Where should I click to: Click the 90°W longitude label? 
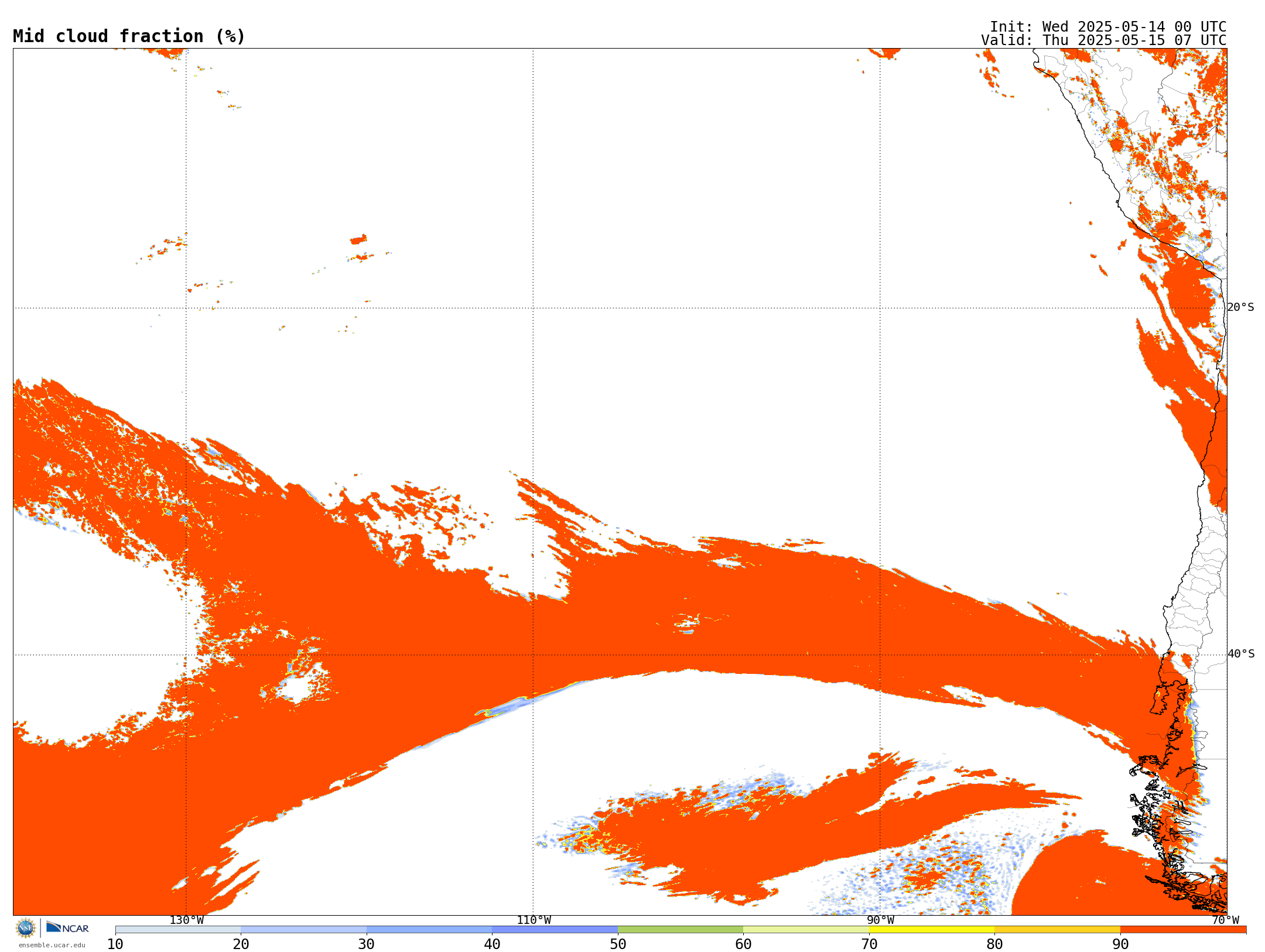[x=880, y=920]
